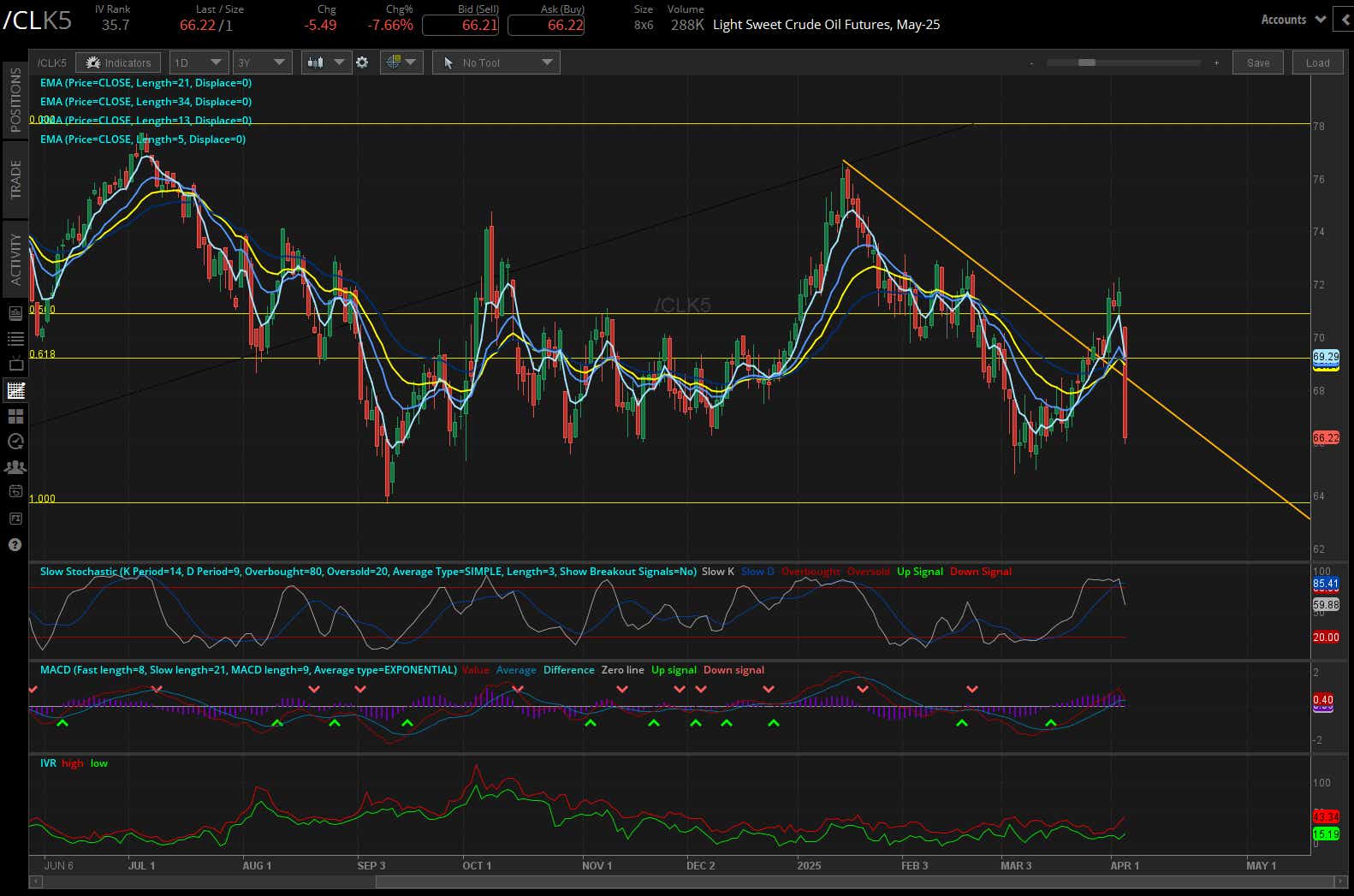Click the minus zoom-out button

coord(1031,63)
